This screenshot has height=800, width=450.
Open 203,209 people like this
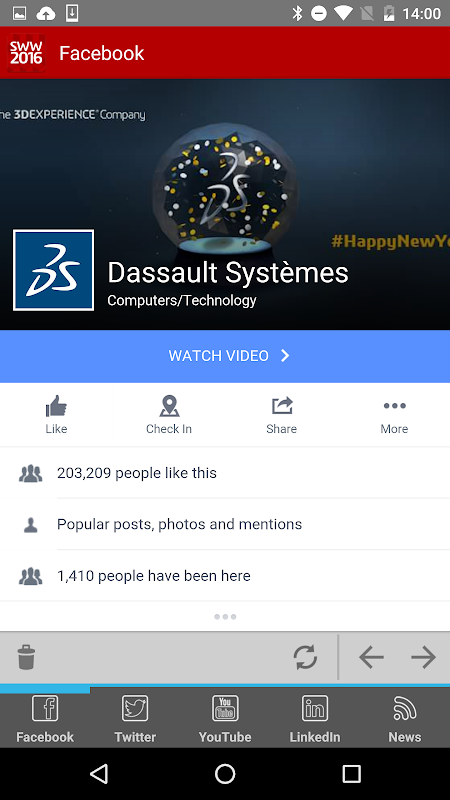pyautogui.click(x=225, y=473)
